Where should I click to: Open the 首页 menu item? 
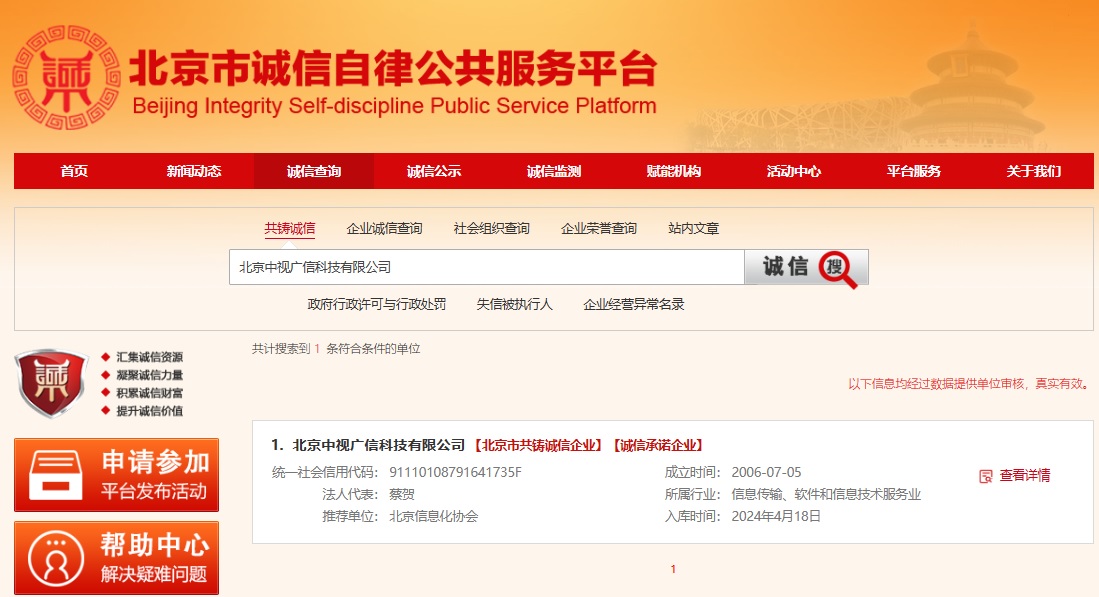pos(74,171)
